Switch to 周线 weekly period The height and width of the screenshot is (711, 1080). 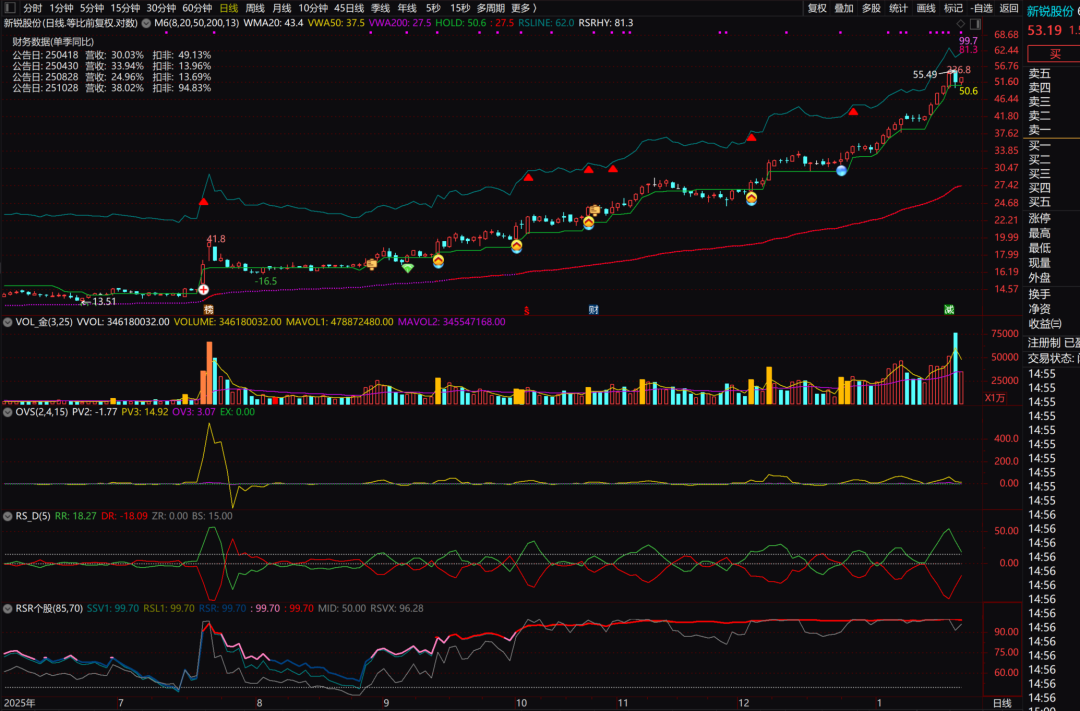(x=255, y=8)
